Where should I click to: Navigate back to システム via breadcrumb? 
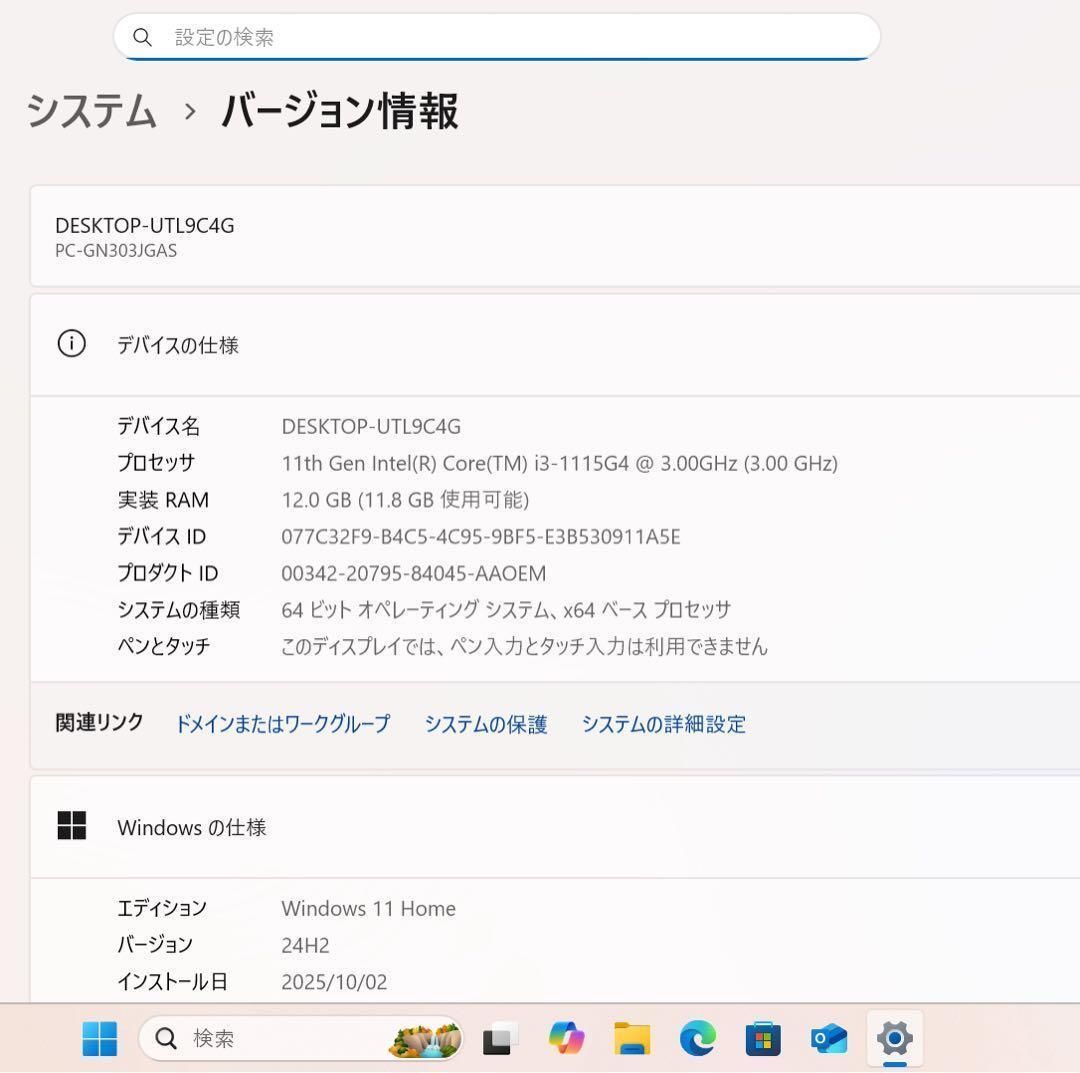pos(92,113)
